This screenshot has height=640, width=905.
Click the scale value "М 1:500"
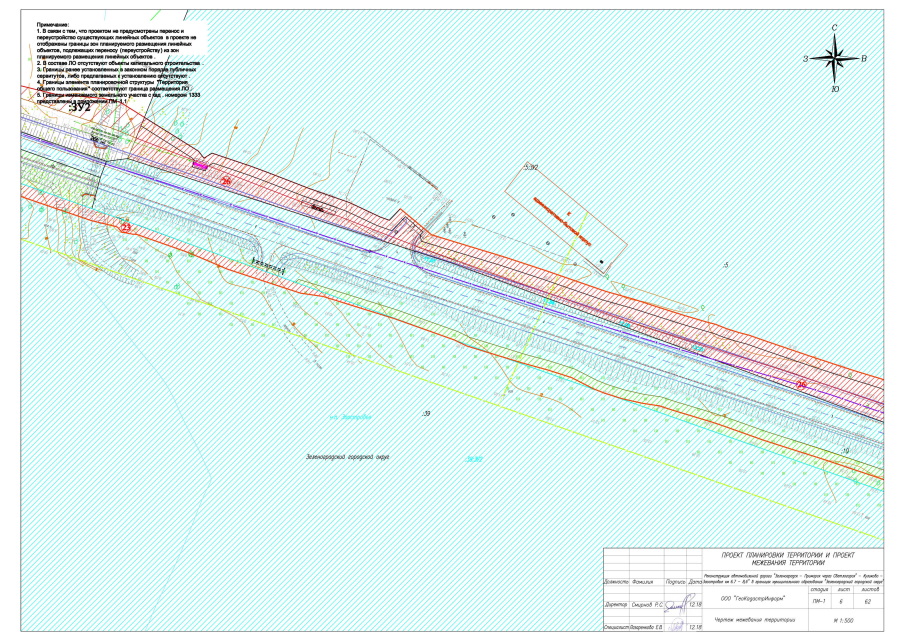(844, 621)
